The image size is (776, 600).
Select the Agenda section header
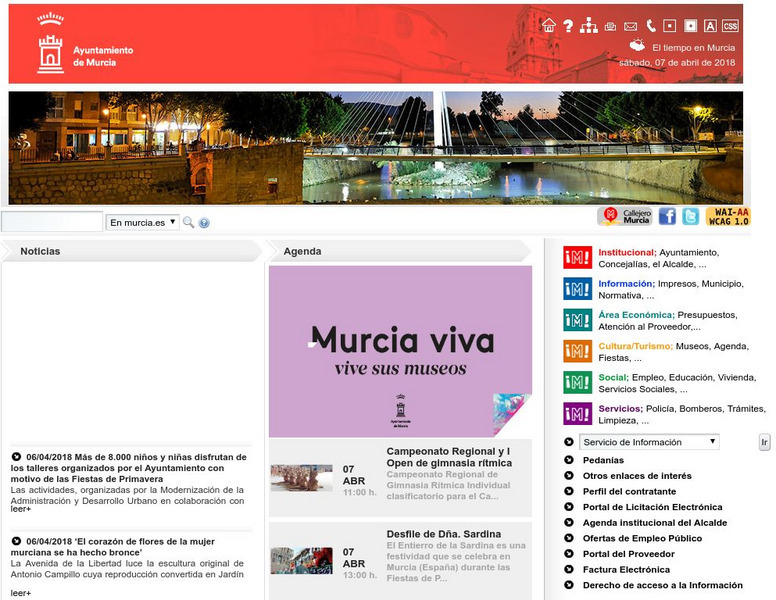302,251
